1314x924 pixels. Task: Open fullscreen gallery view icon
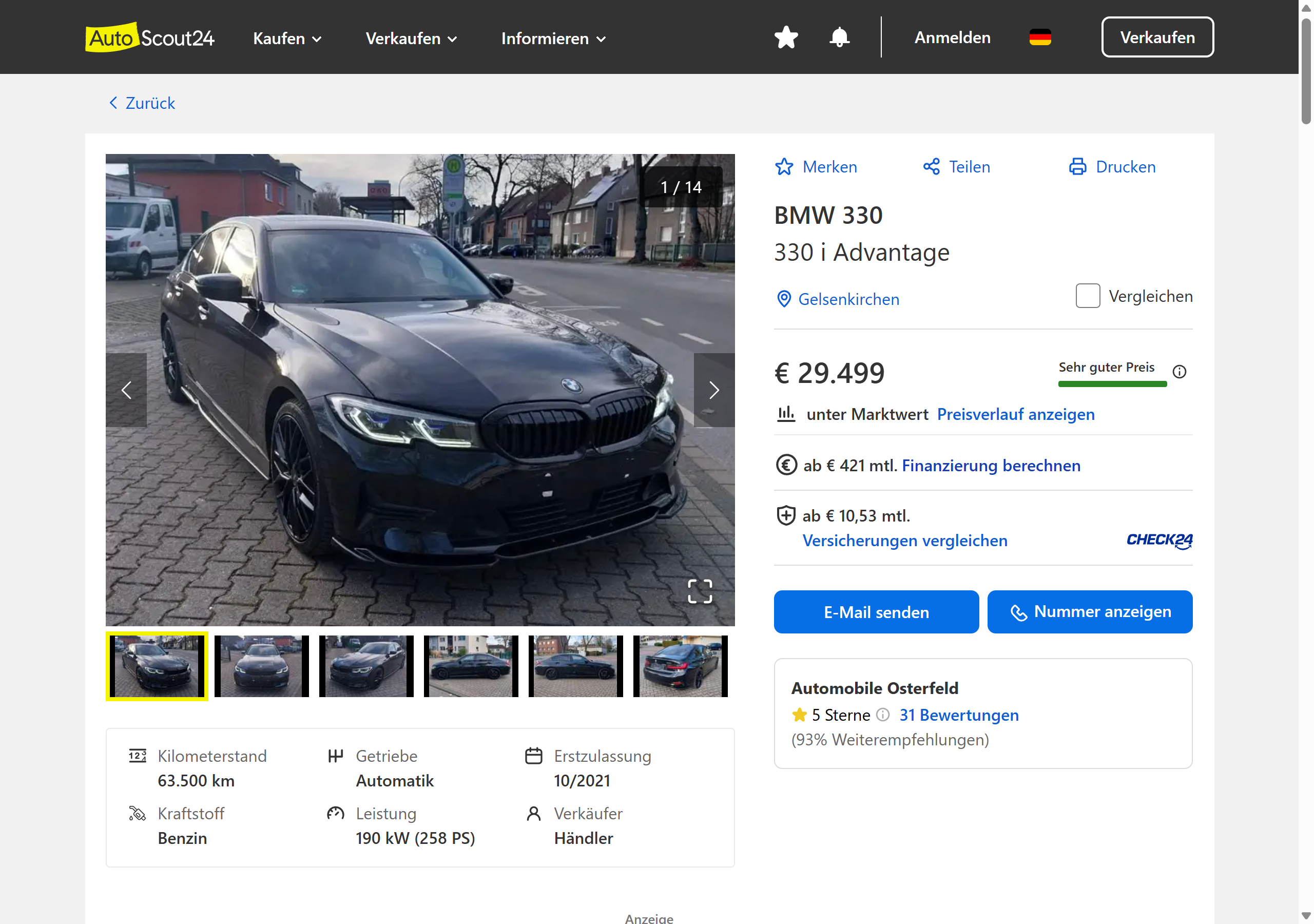tap(700, 591)
